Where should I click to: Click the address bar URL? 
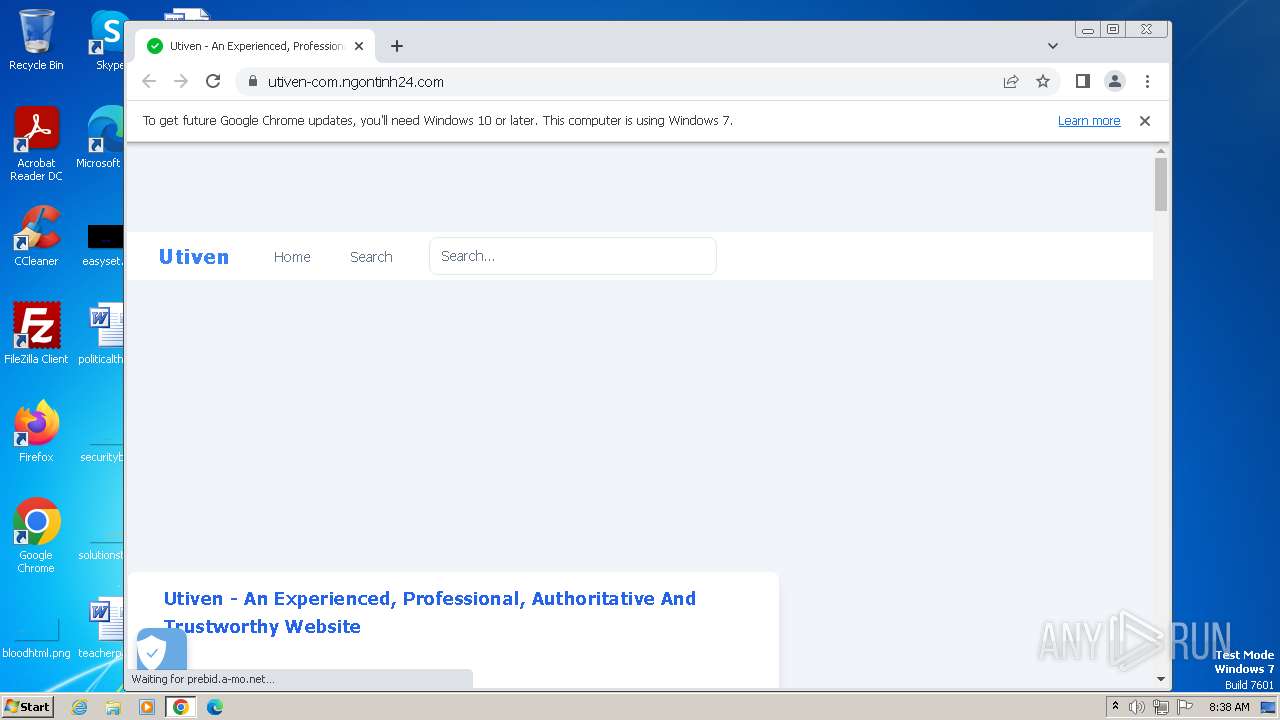pos(356,82)
